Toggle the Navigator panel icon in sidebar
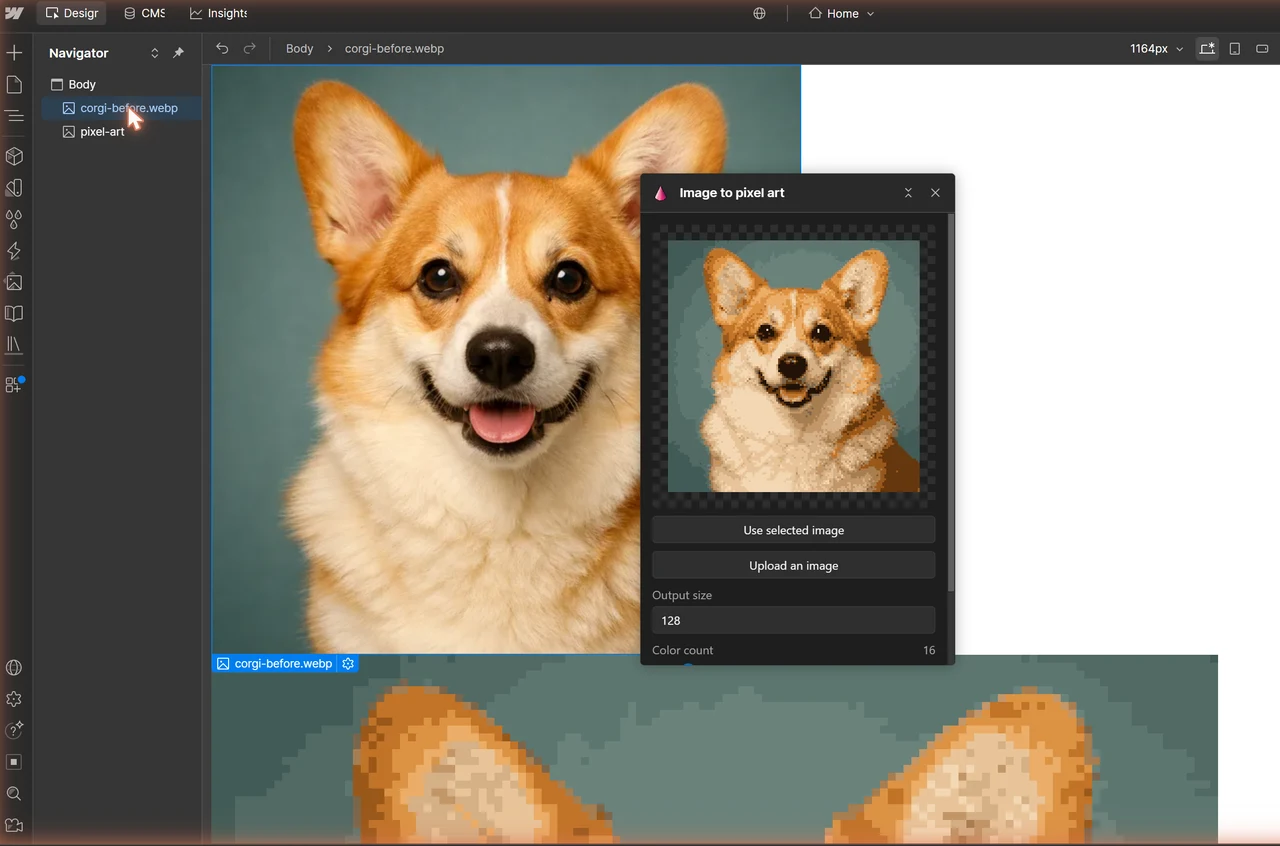Screen dimensions: 1280x846 pos(14,116)
